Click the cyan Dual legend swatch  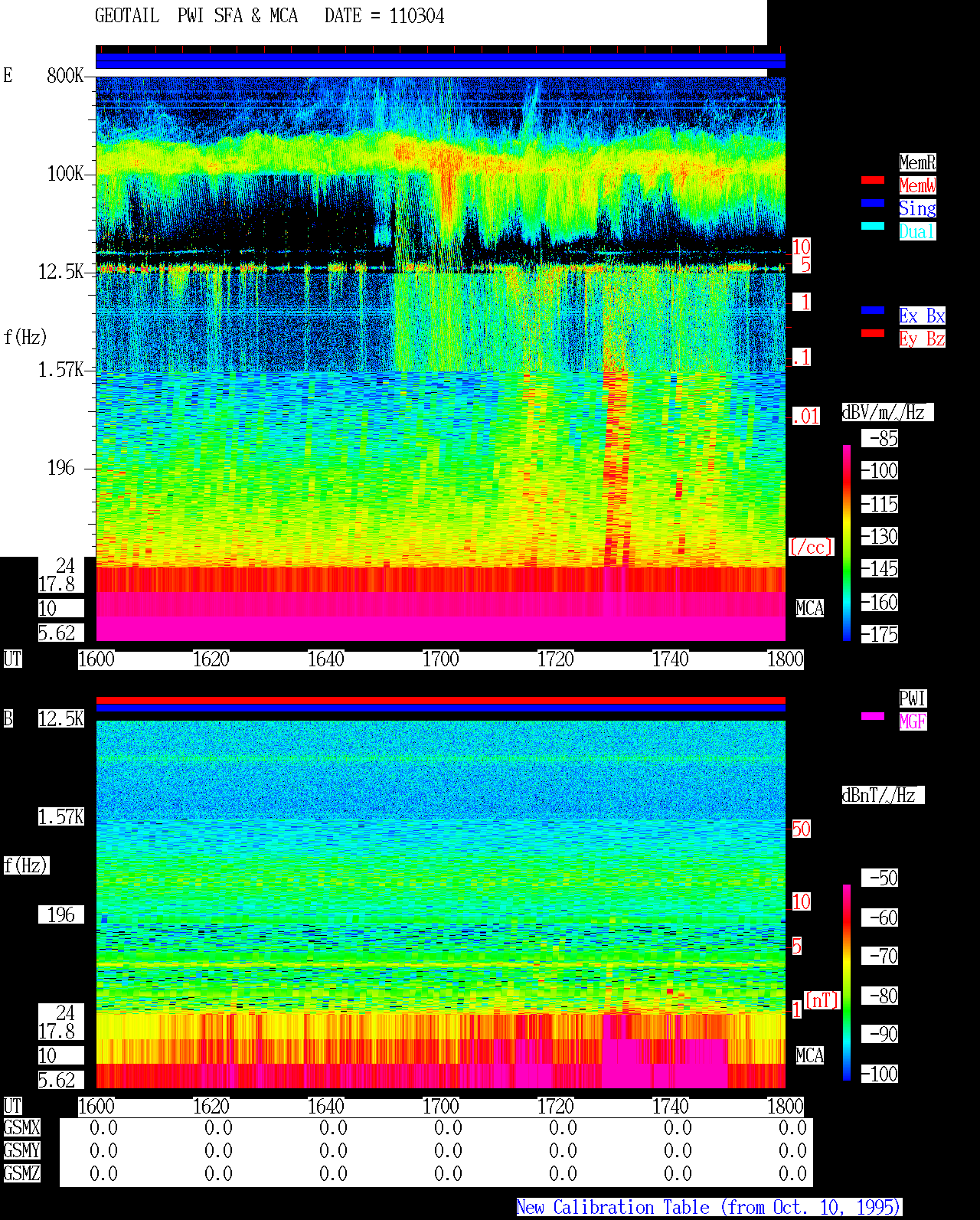pos(873,226)
